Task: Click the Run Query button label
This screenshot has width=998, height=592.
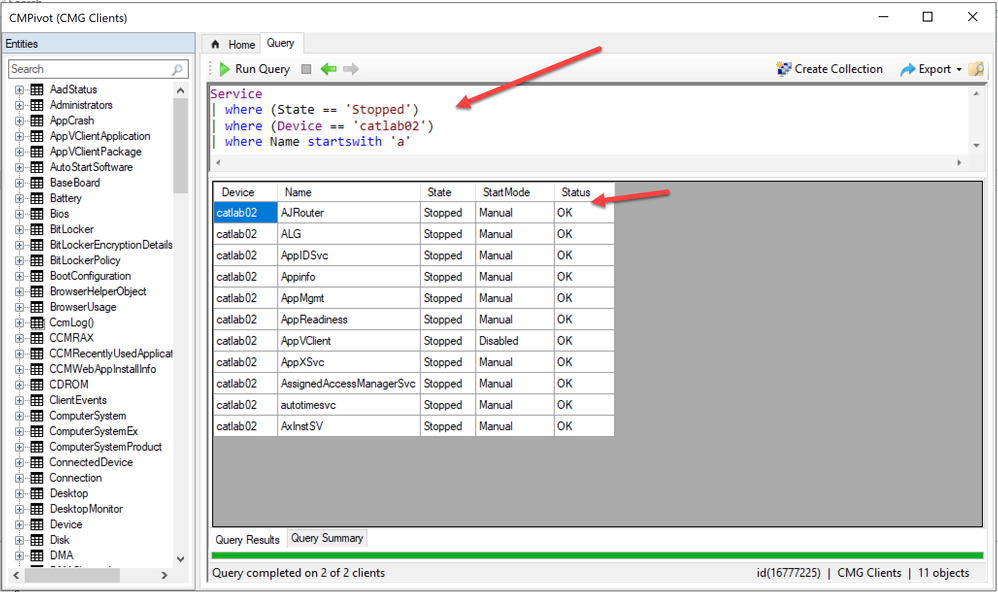Action: [262, 69]
